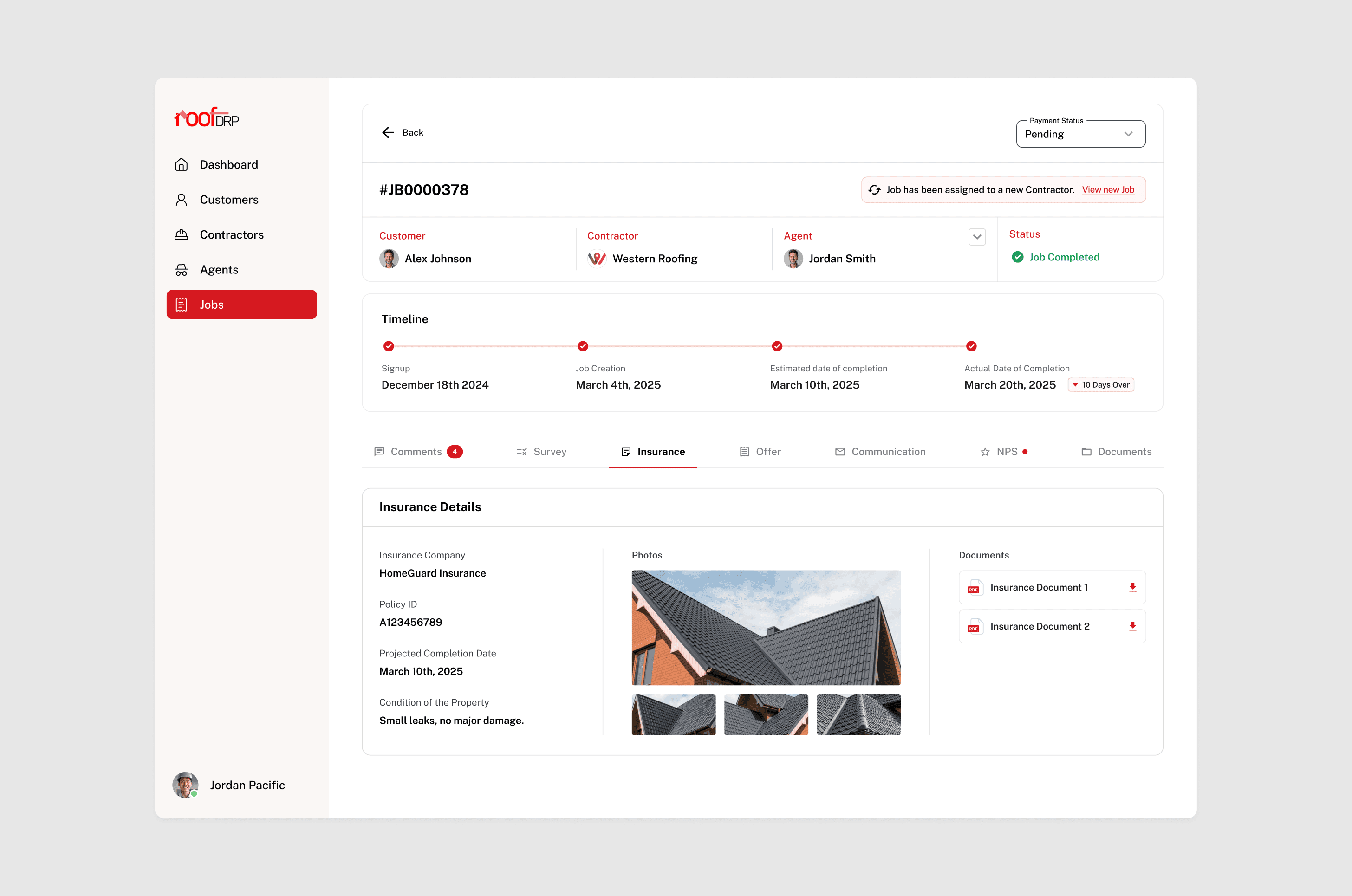Download Insurance Document 1

1132,587
